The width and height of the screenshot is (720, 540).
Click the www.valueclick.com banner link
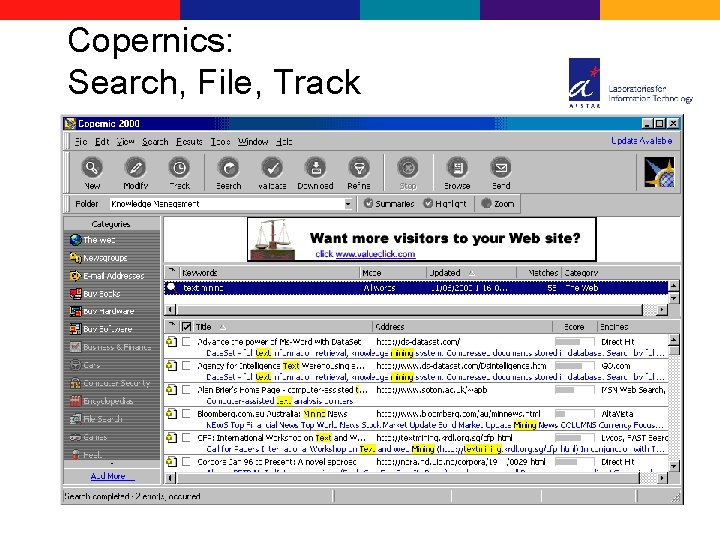point(375,254)
